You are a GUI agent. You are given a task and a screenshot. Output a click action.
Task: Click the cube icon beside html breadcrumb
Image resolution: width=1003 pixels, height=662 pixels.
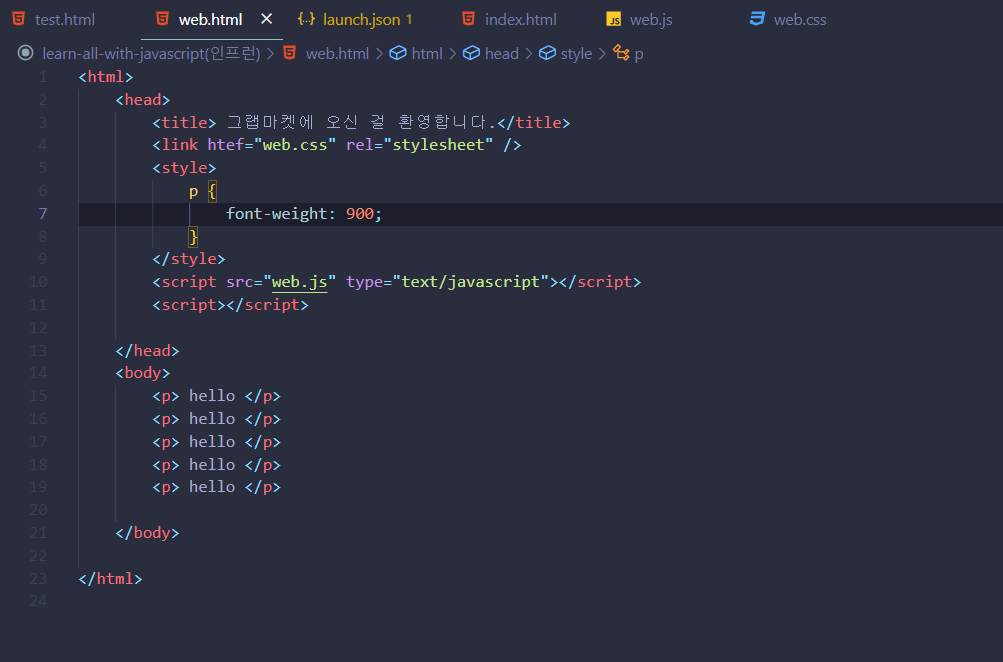click(x=397, y=54)
